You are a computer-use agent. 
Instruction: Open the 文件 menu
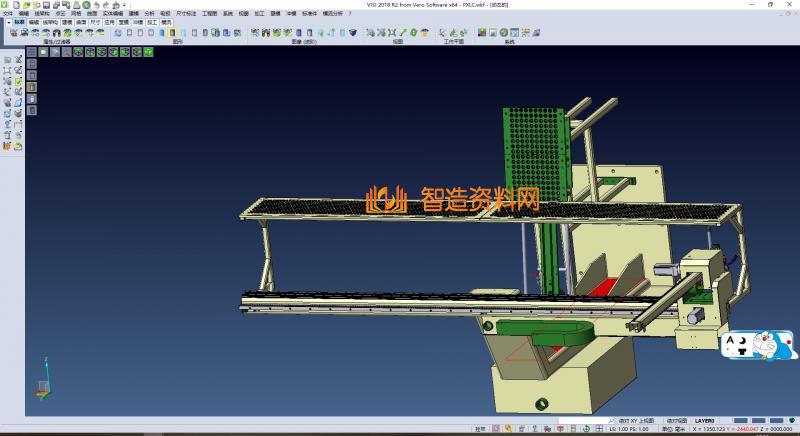pos(8,13)
